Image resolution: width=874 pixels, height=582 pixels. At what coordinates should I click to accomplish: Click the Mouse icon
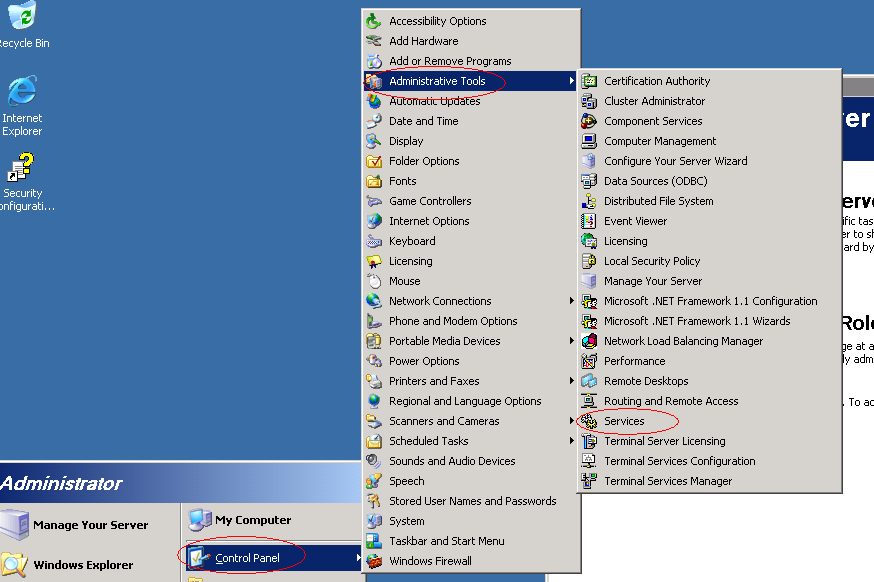point(373,282)
